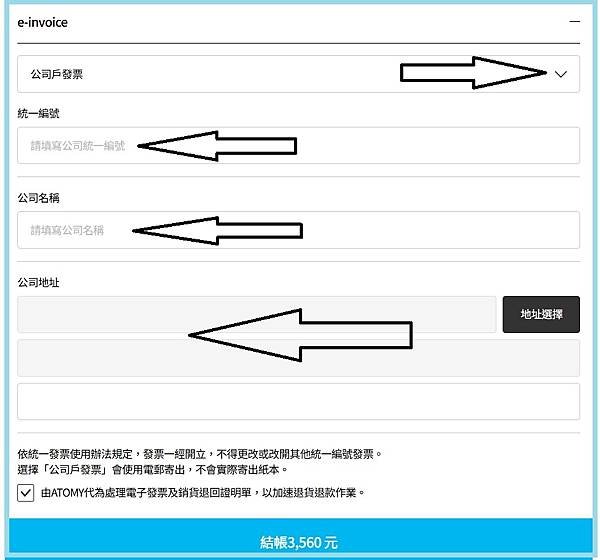Click the 結帳3,560 元 checkout button
The width and height of the screenshot is (600, 560).
300,537
